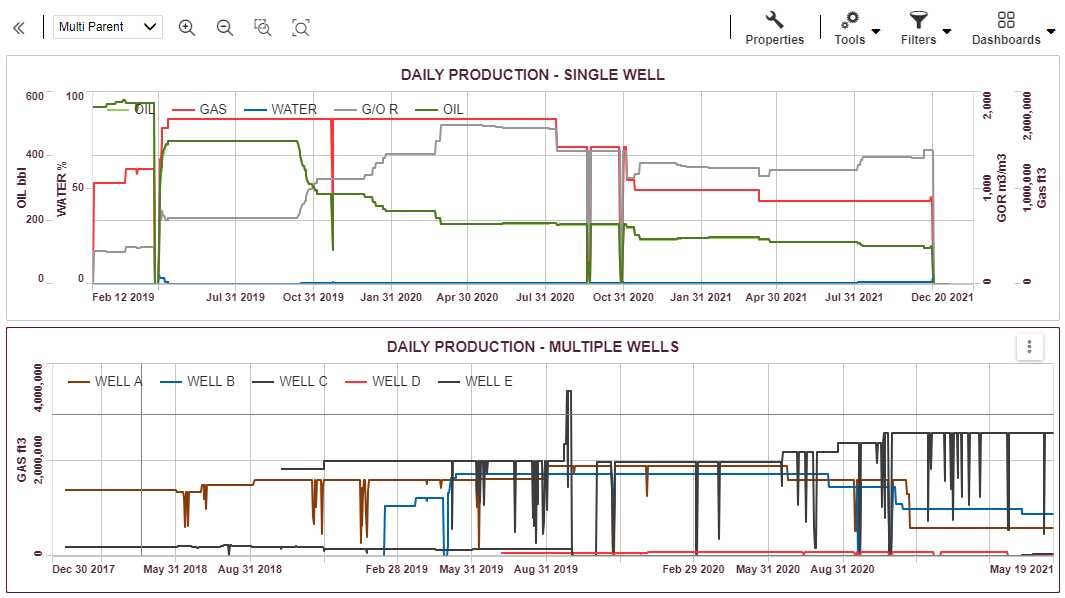Toggle WELL A legend series
1065x598 pixels.
(105, 382)
